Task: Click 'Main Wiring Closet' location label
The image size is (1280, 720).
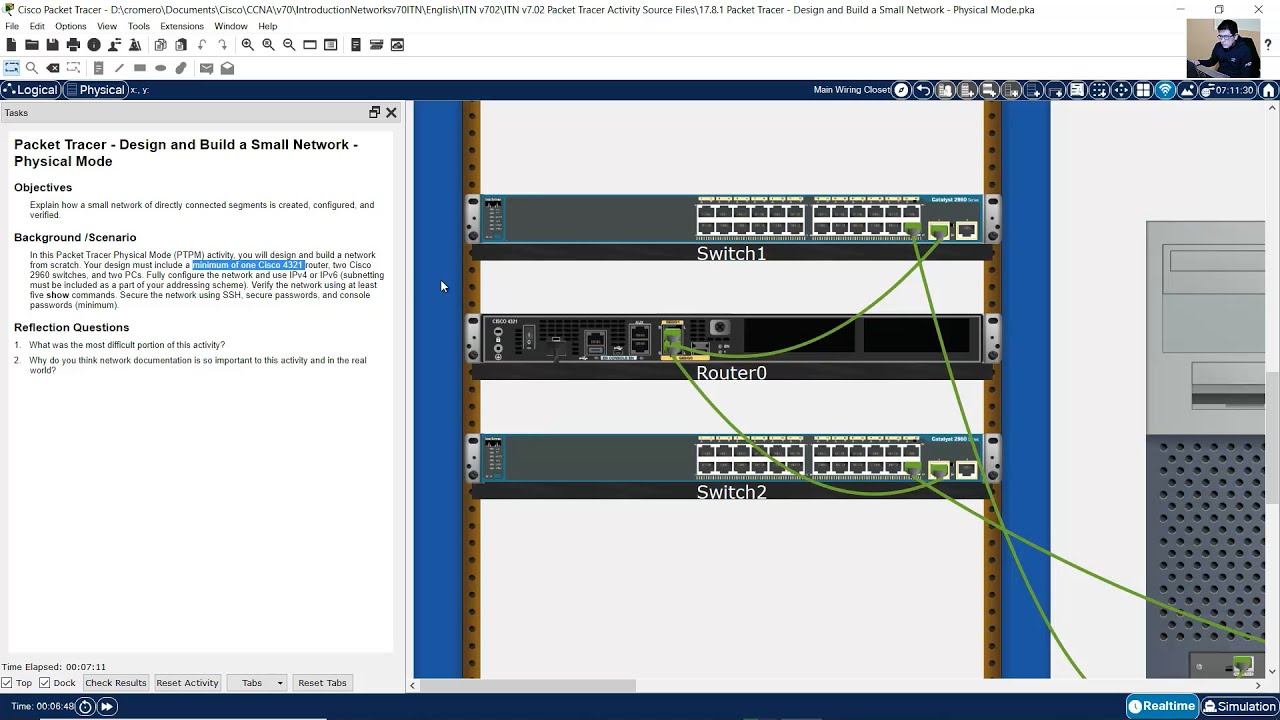Action: click(852, 90)
